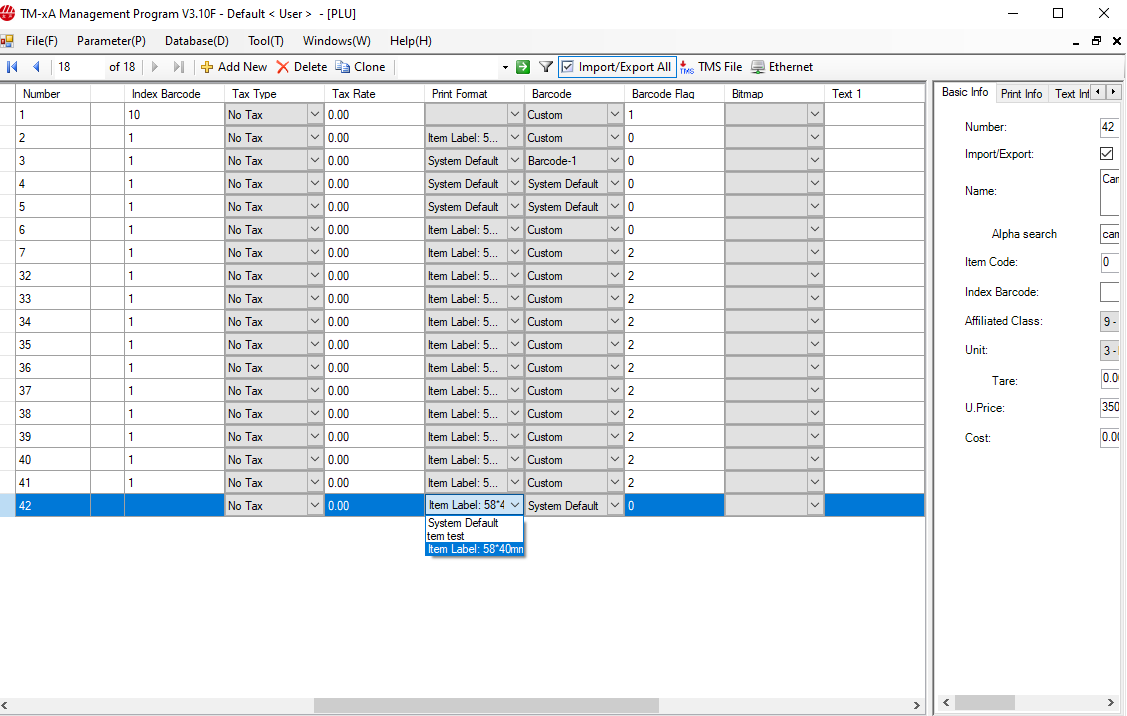This screenshot has height=716, width=1127.
Task: Switch to the Print Info tab
Action: pyautogui.click(x=1021, y=93)
